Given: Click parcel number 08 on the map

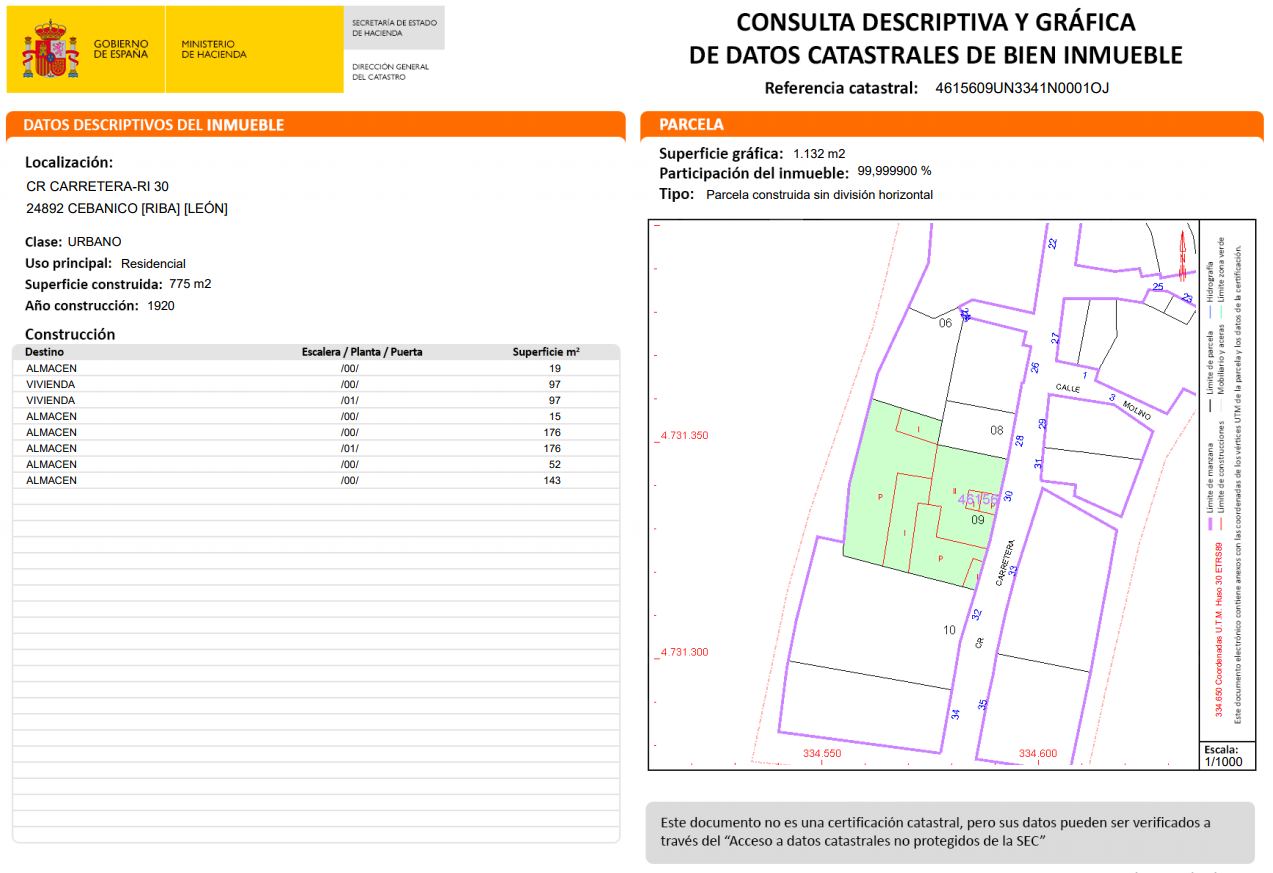Looking at the screenshot, I should point(996,431).
